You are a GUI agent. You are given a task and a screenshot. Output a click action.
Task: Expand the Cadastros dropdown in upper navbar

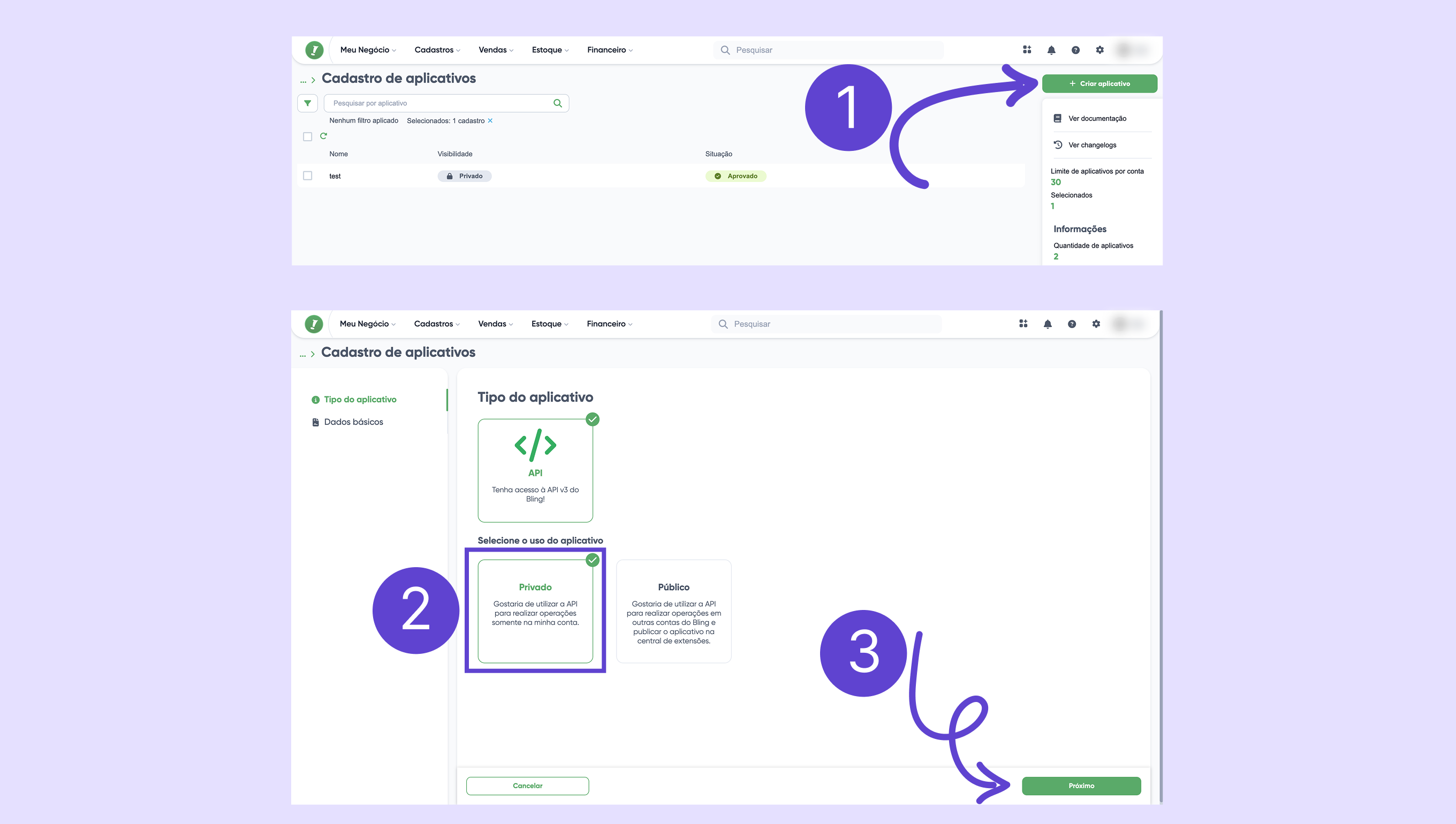pos(436,50)
